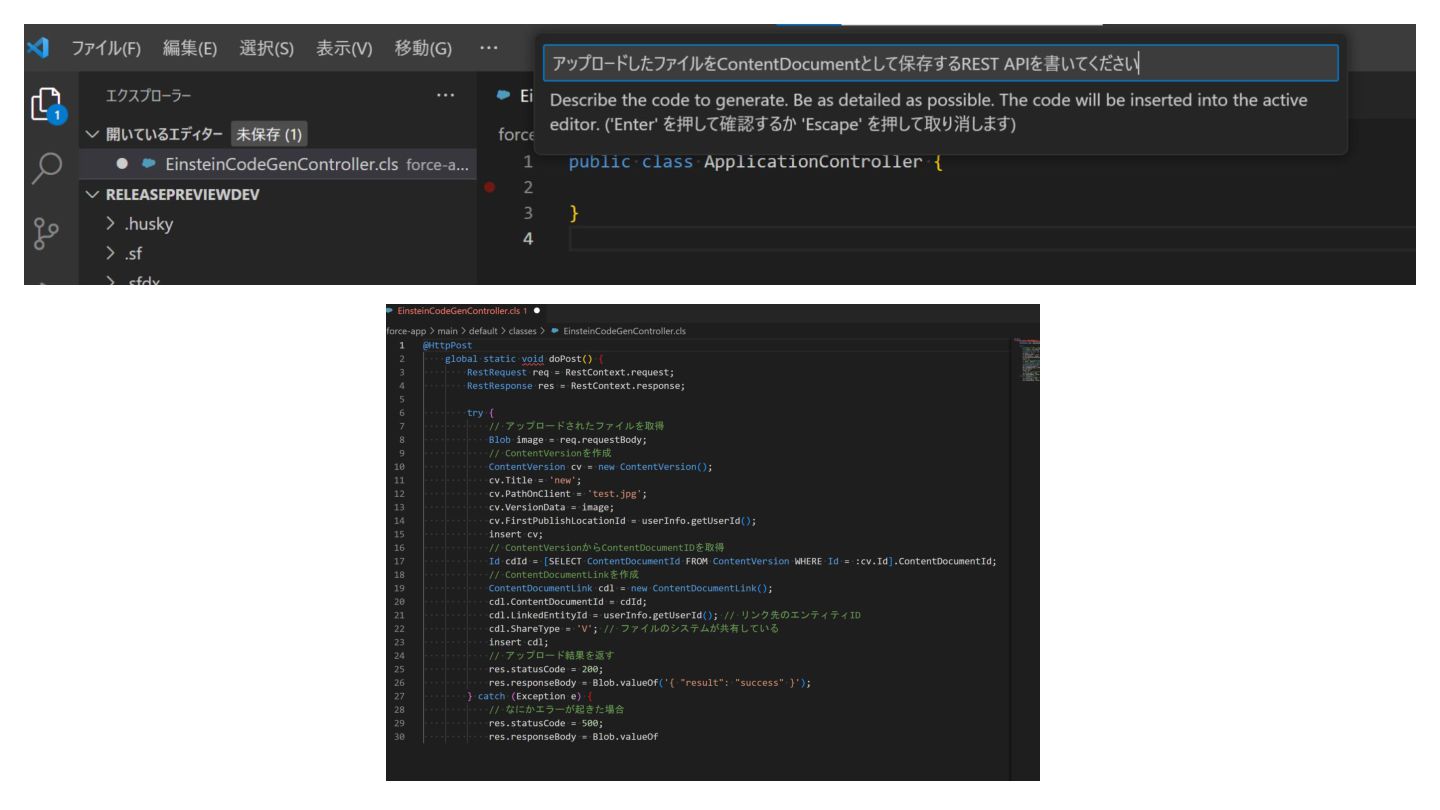
Task: Open the 編集(E) menu
Action: 190,47
